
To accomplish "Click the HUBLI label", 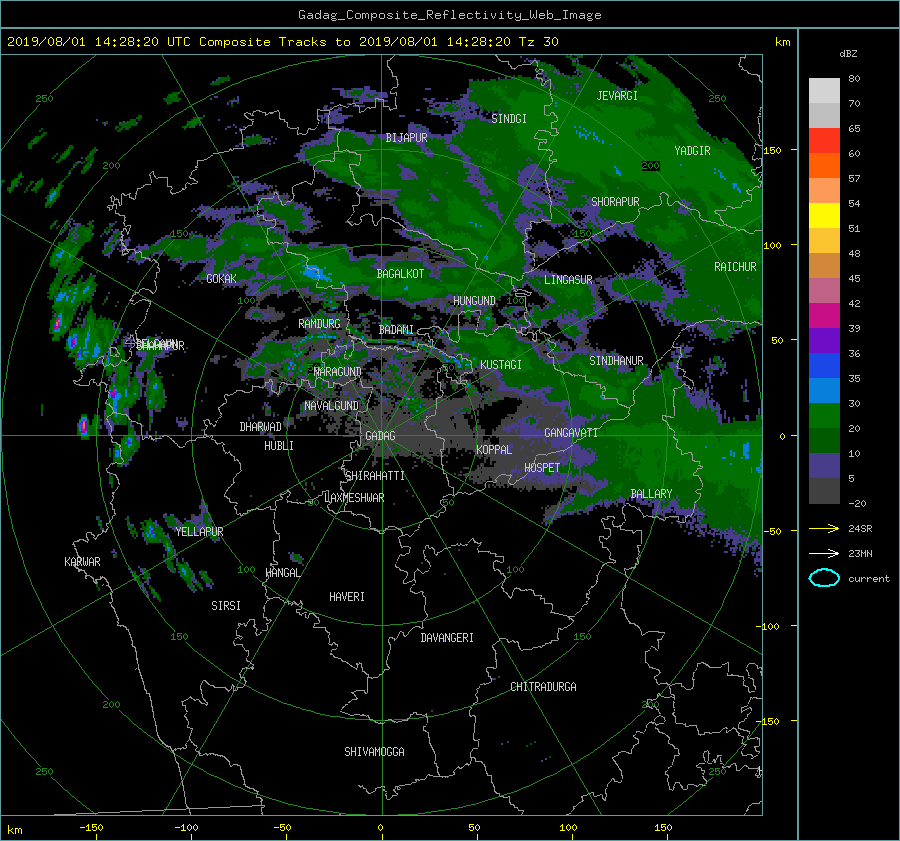I will point(278,446).
